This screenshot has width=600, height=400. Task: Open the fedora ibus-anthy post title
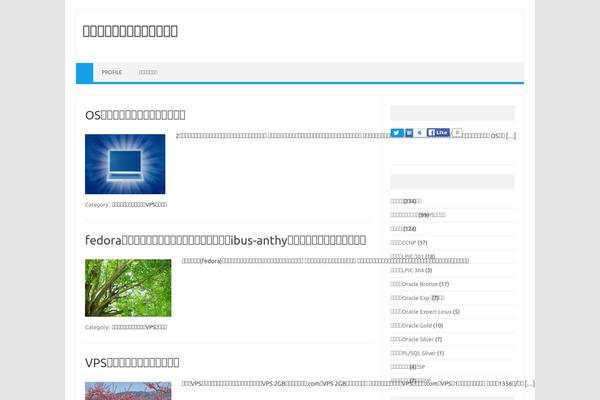coord(225,240)
